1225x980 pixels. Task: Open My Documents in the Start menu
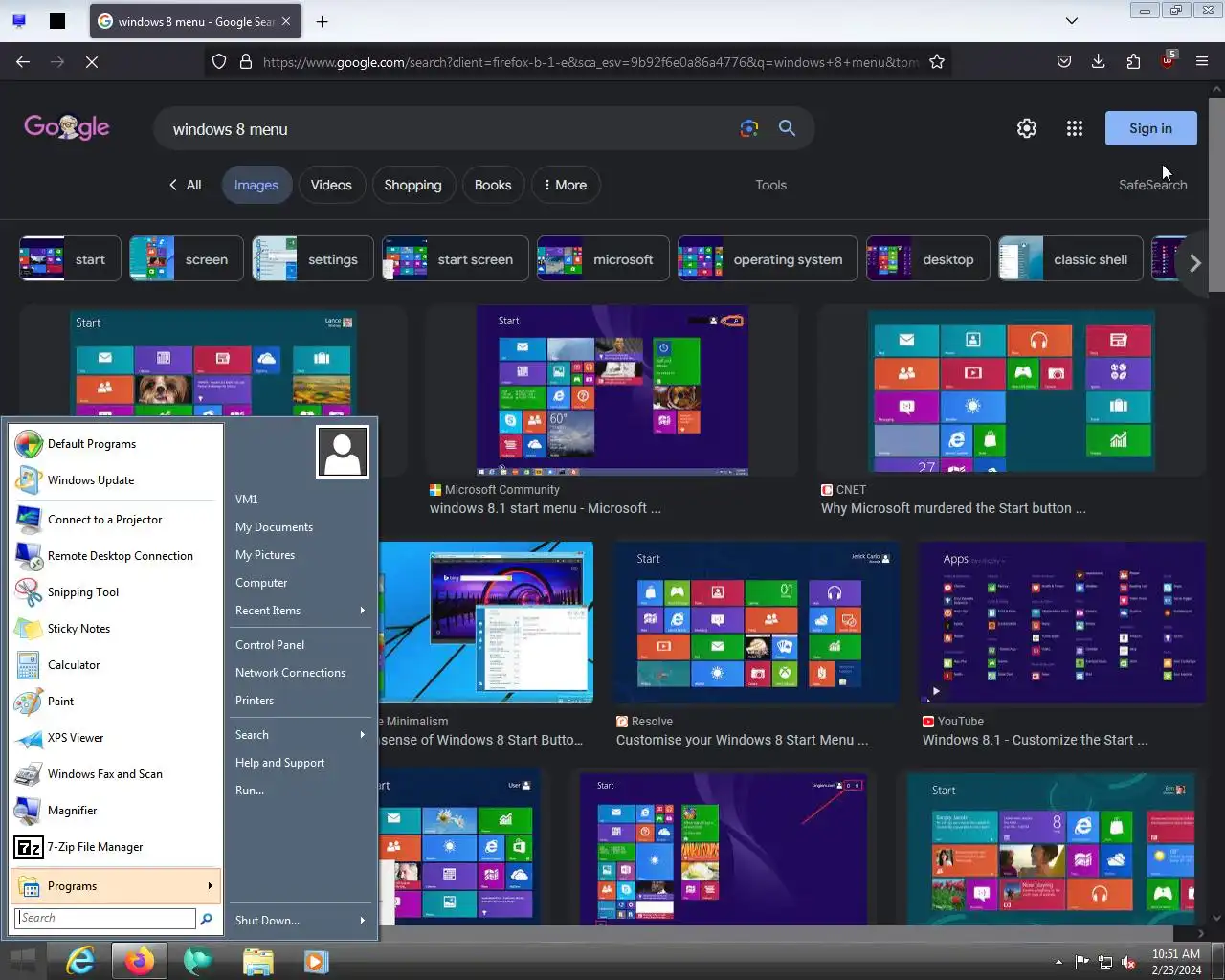301,527
